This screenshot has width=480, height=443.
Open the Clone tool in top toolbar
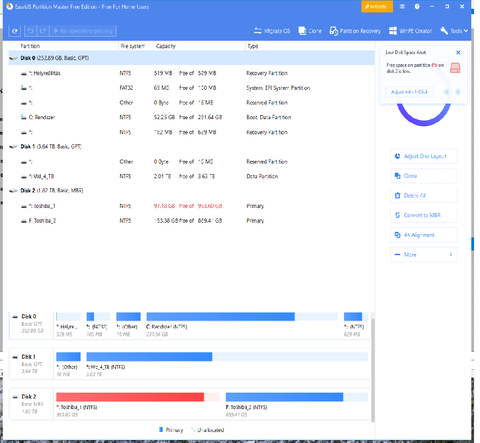tap(310, 31)
